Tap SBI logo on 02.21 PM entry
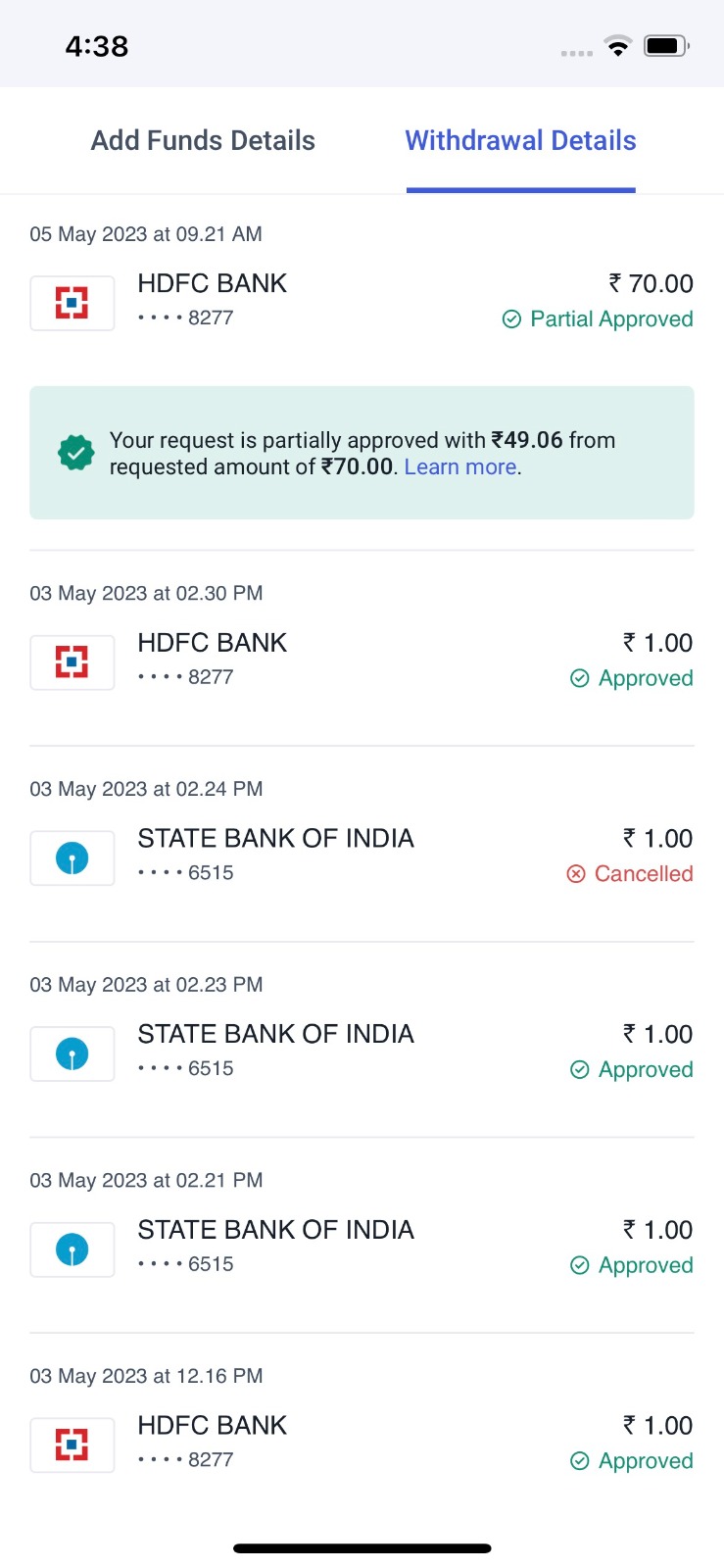Image resolution: width=724 pixels, height=1568 pixels. pos(72,1250)
